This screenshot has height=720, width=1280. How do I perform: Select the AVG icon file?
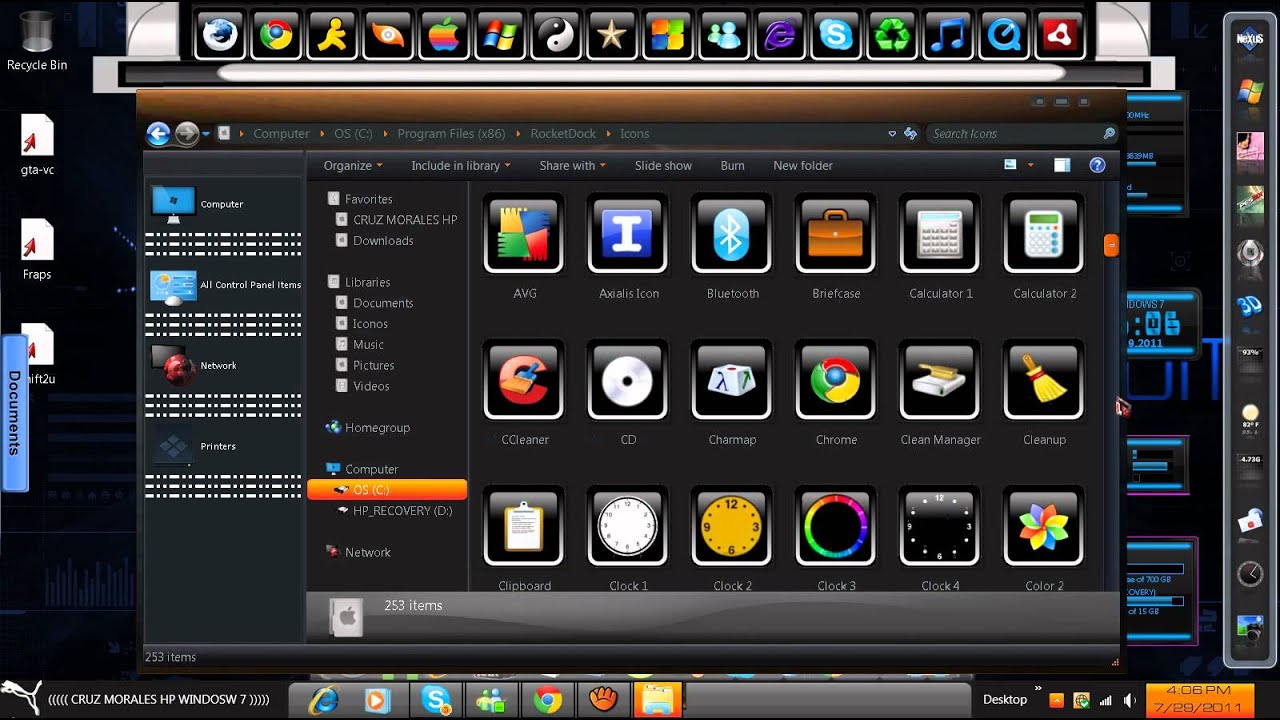pos(524,245)
